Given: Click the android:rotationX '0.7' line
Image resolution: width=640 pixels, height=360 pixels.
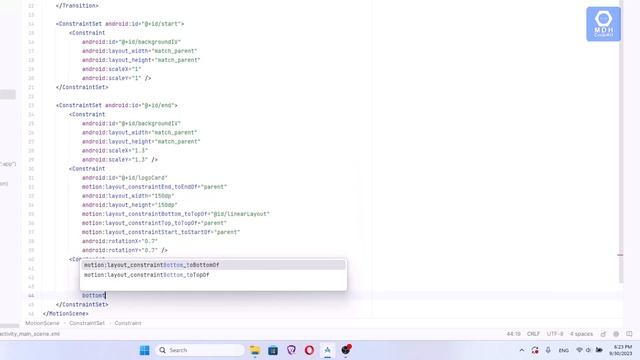Looking at the screenshot, I should [120, 241].
